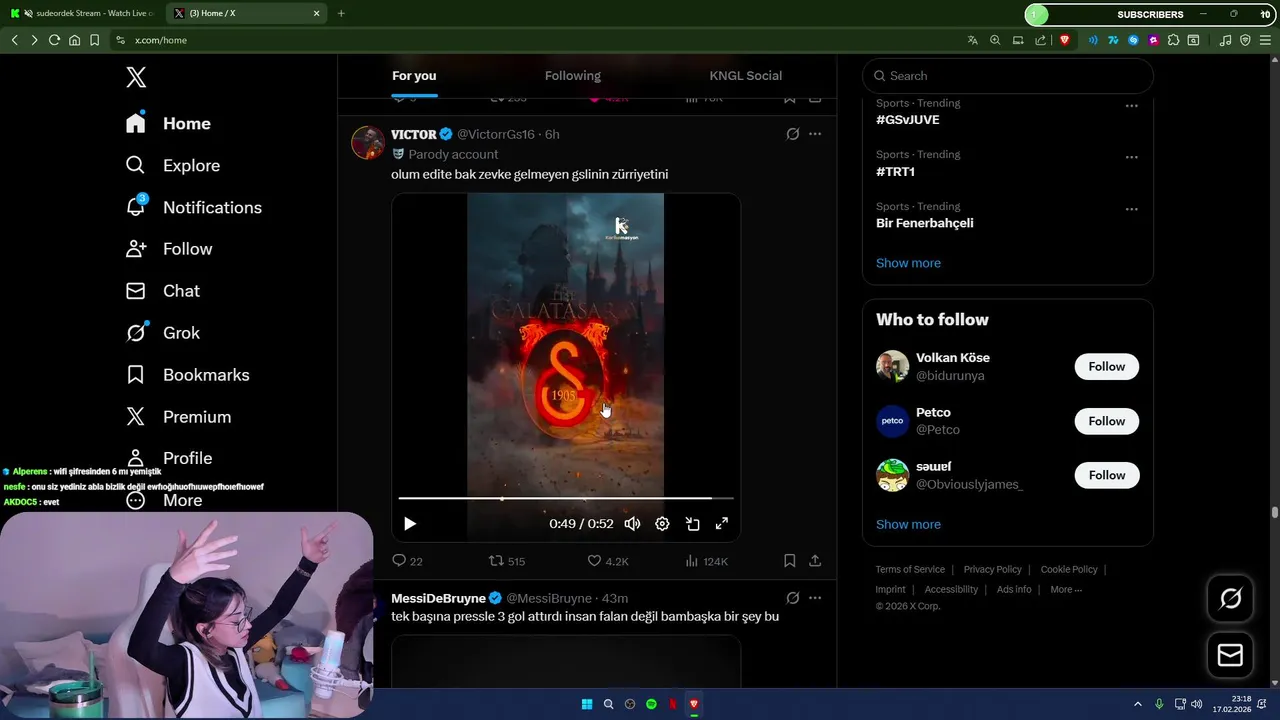Open the #GSvJUVE trending topic

pos(908,120)
